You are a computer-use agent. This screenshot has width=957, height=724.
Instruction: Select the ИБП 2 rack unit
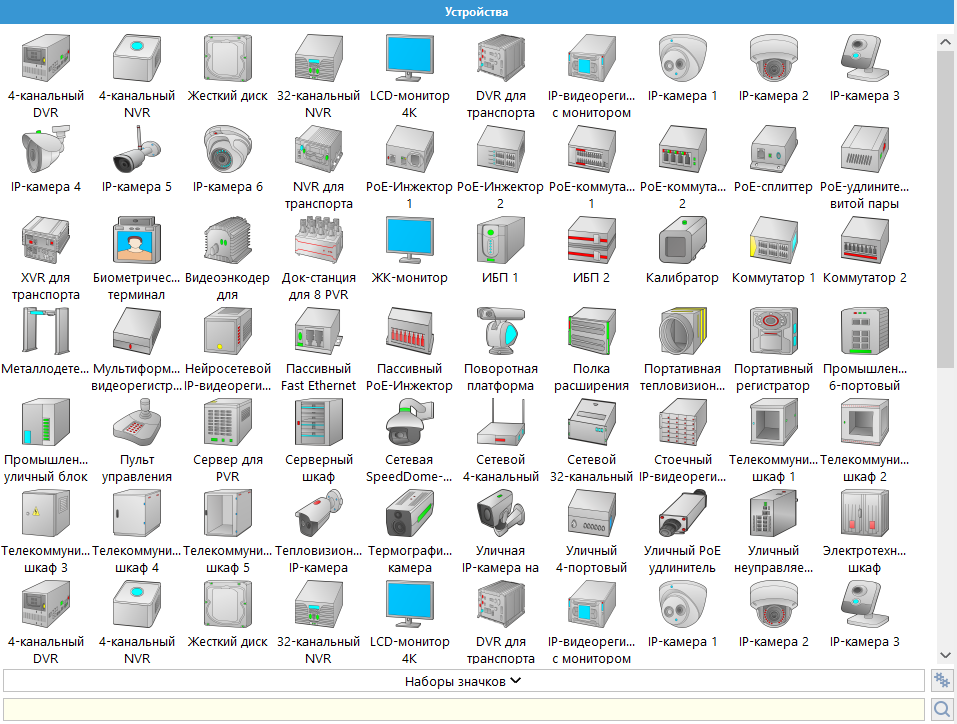click(x=591, y=241)
